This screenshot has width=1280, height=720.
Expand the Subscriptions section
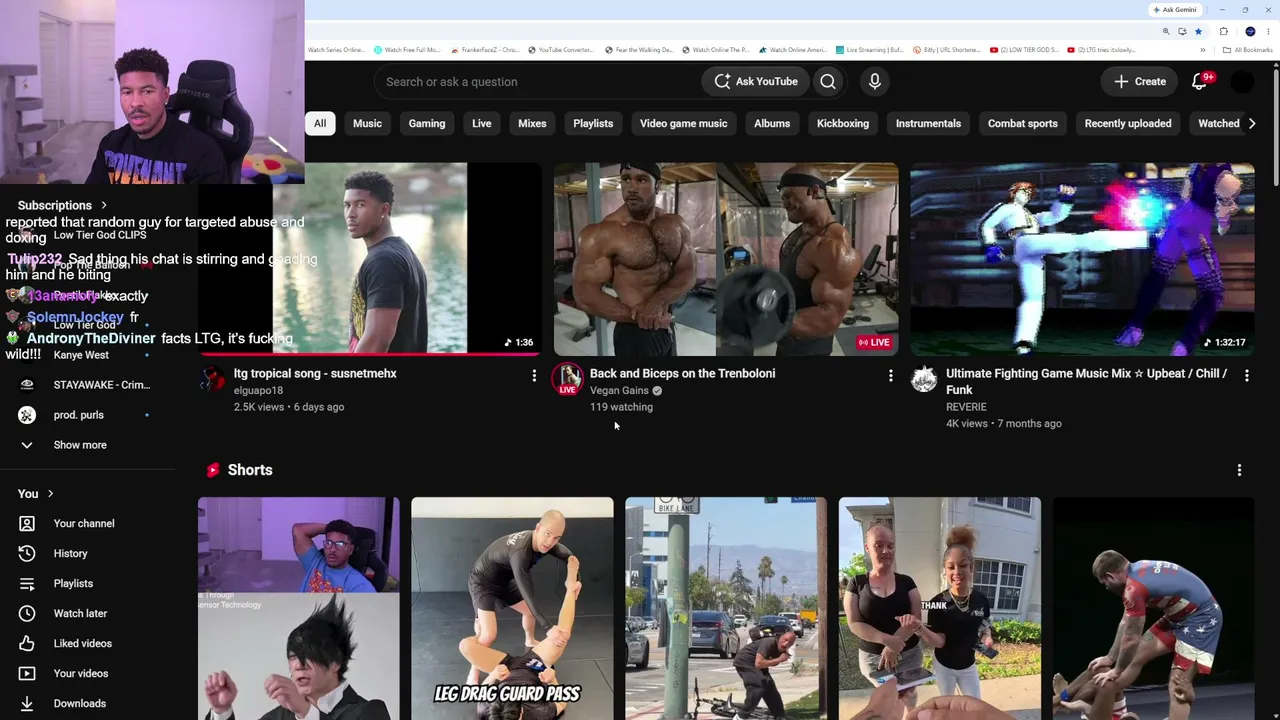(62, 206)
